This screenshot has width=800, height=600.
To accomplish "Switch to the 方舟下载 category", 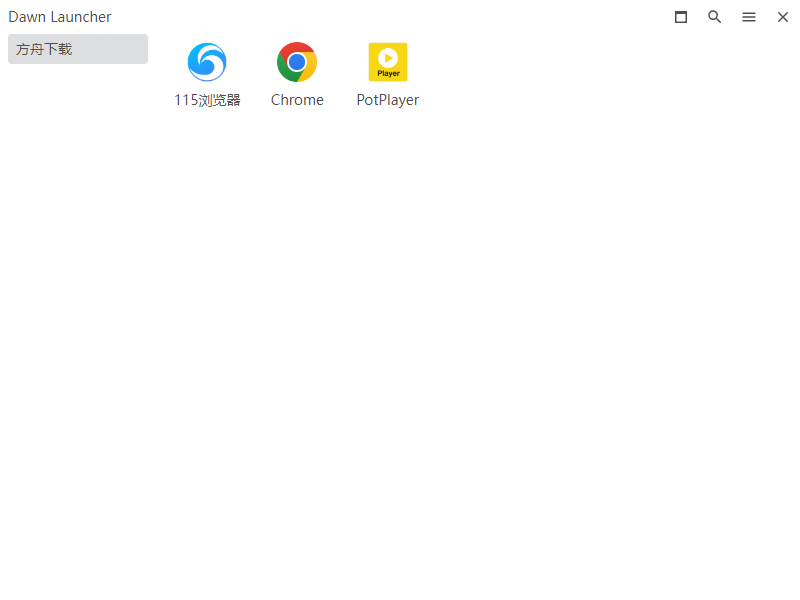I will click(x=77, y=48).
